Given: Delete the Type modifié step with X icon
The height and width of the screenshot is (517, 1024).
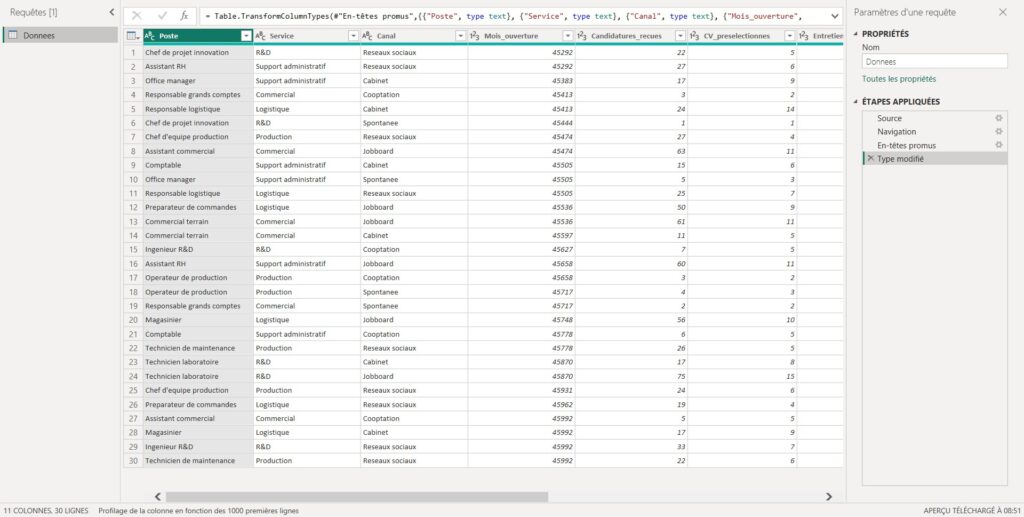Looking at the screenshot, I should (870, 159).
